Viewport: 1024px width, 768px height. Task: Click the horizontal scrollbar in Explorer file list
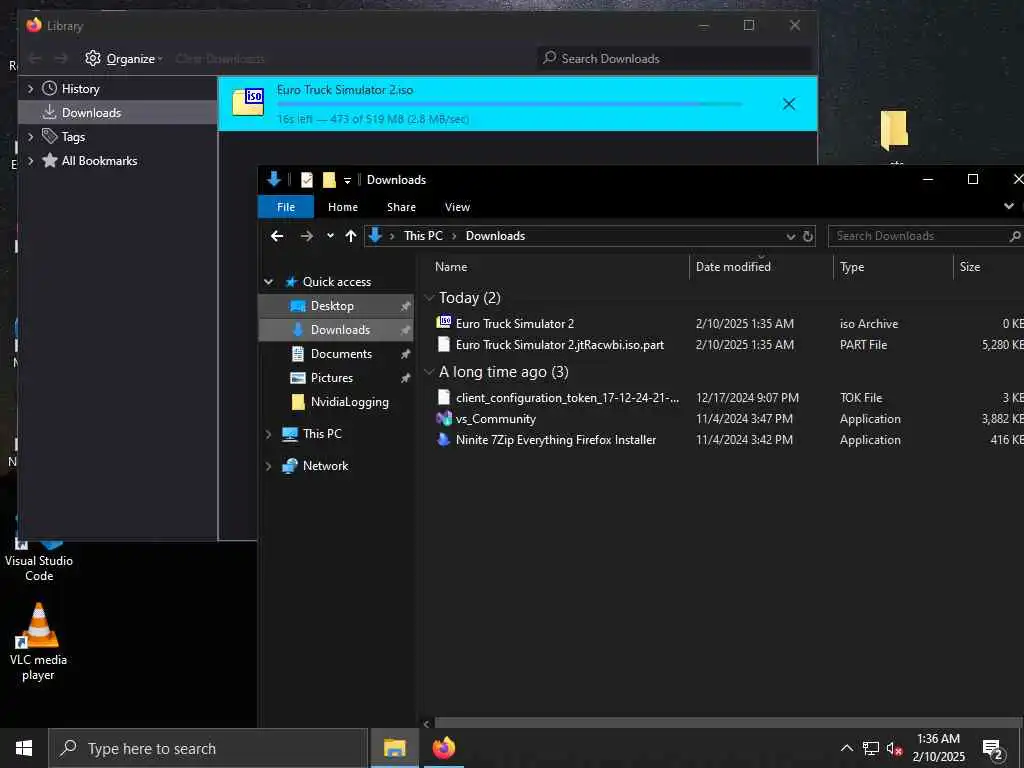(728, 723)
